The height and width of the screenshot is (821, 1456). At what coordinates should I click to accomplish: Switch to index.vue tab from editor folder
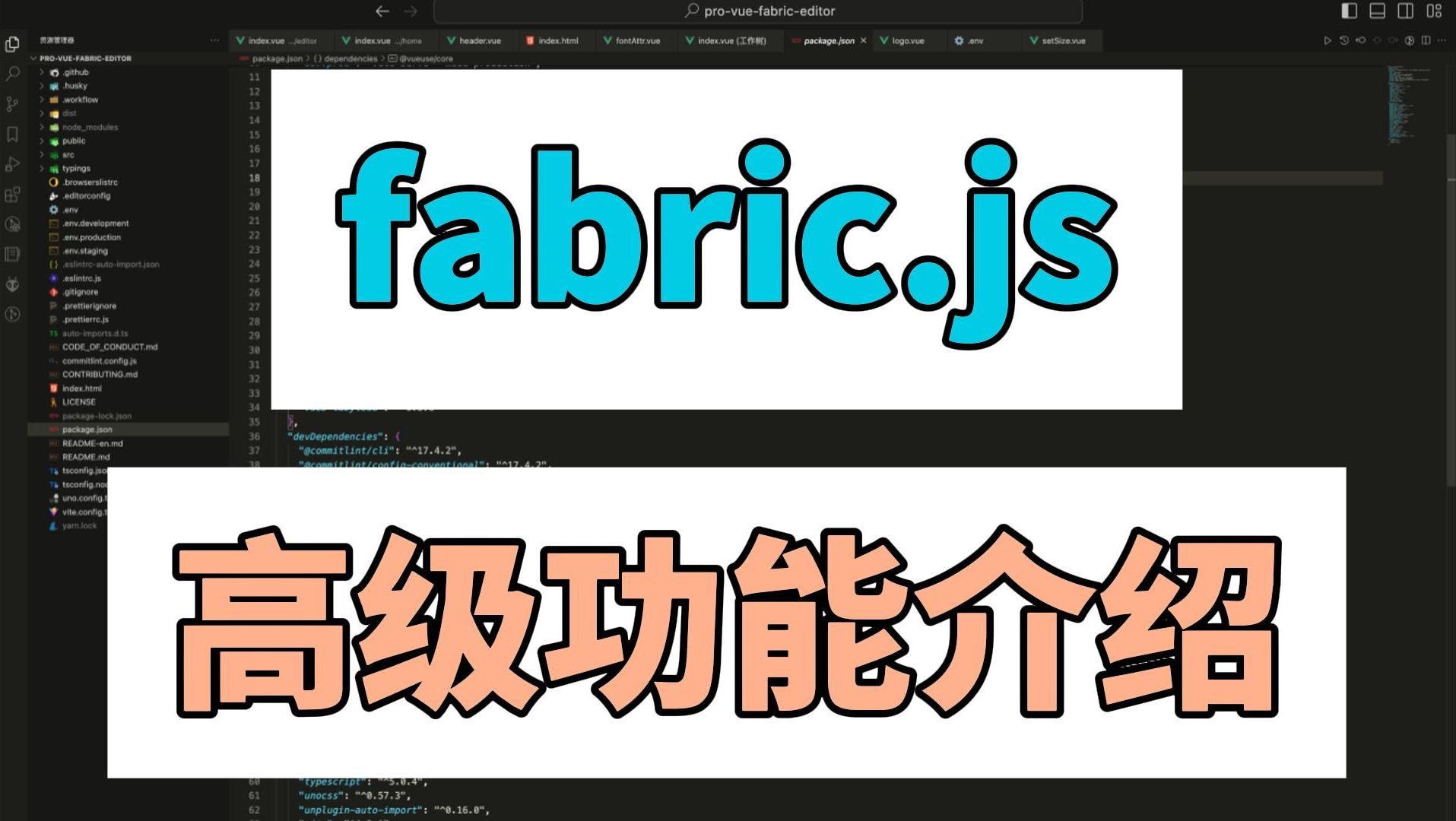(x=282, y=41)
